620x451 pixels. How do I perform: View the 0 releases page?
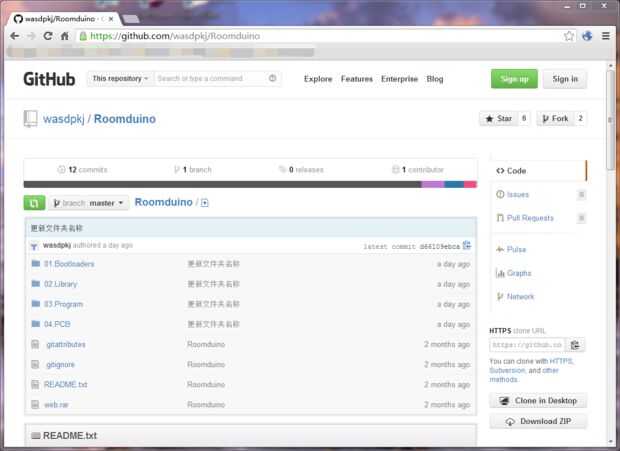click(301, 170)
